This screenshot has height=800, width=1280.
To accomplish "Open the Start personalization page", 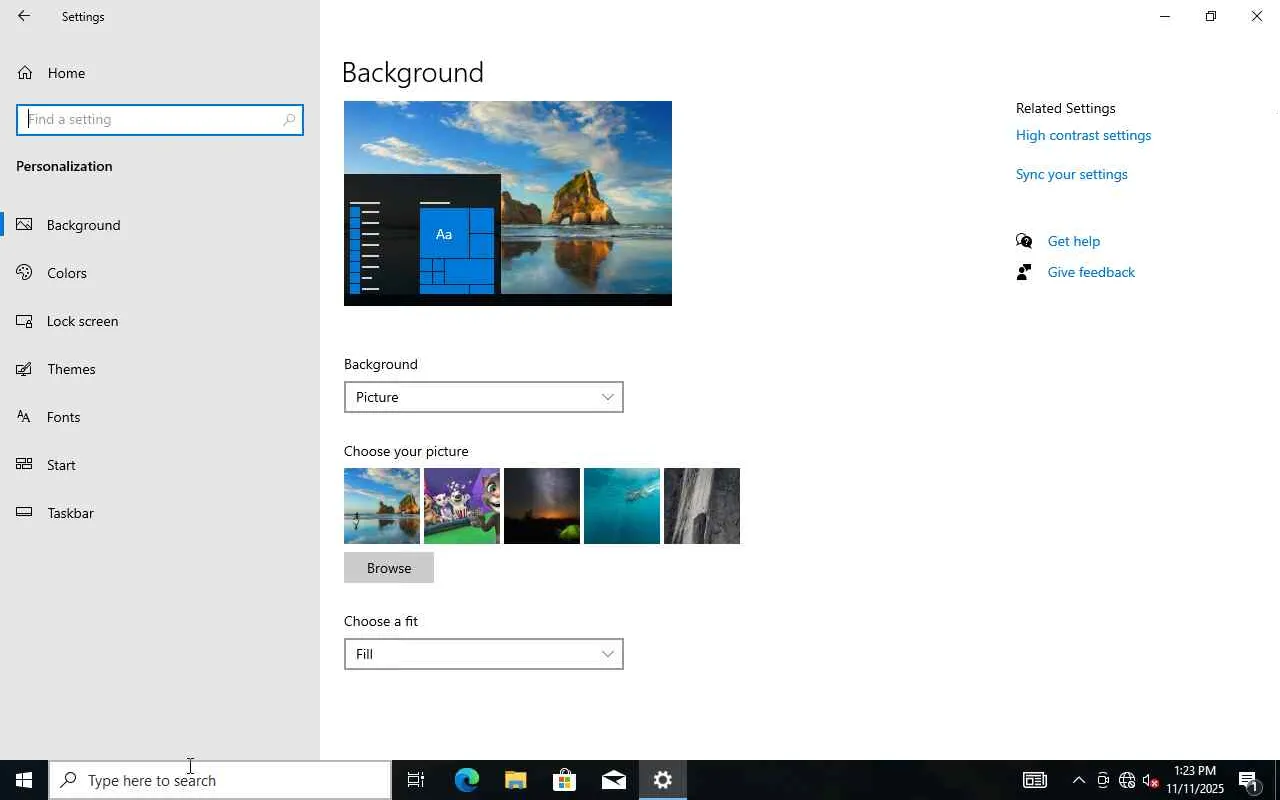I will [x=160, y=465].
